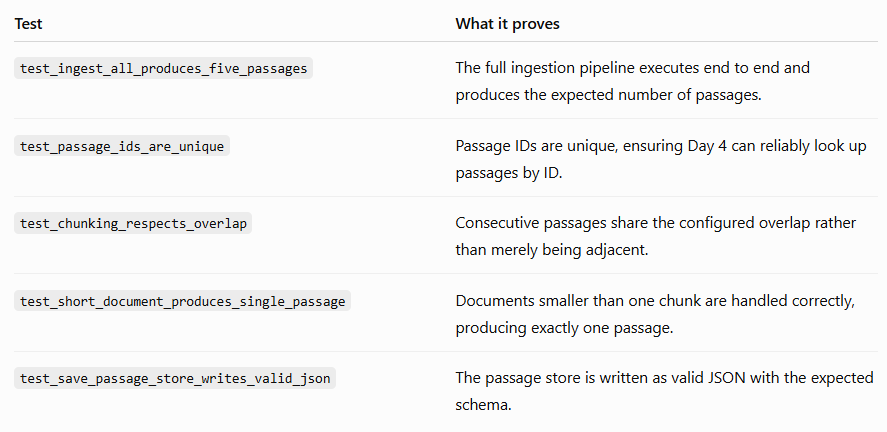Select the test_ingest_all_produces_five_passages code label
This screenshot has width=887, height=432.
[x=163, y=68]
